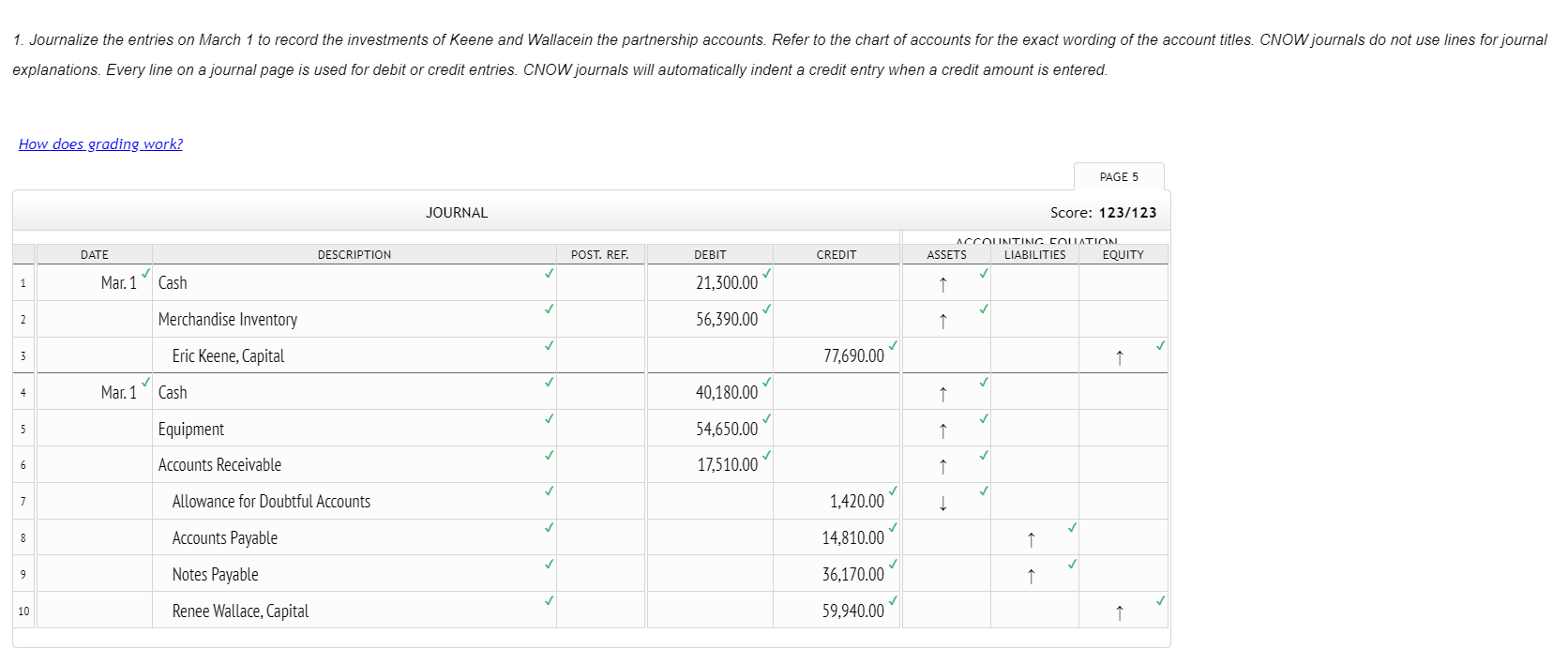The height and width of the screenshot is (649, 1568).
Task: Click the assets up arrow on row 4
Action: (x=943, y=394)
